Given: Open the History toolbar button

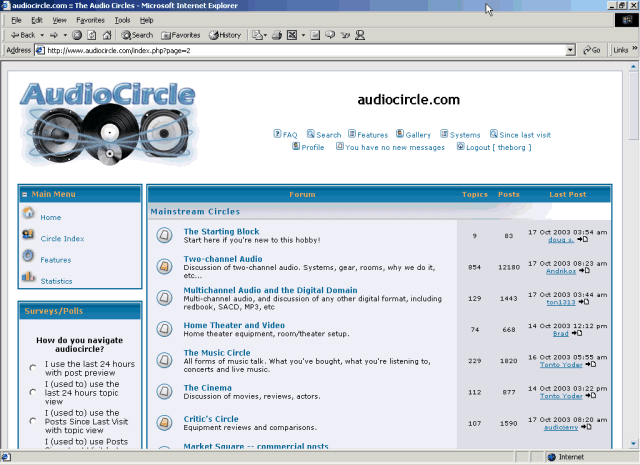Looking at the screenshot, I should (225, 35).
